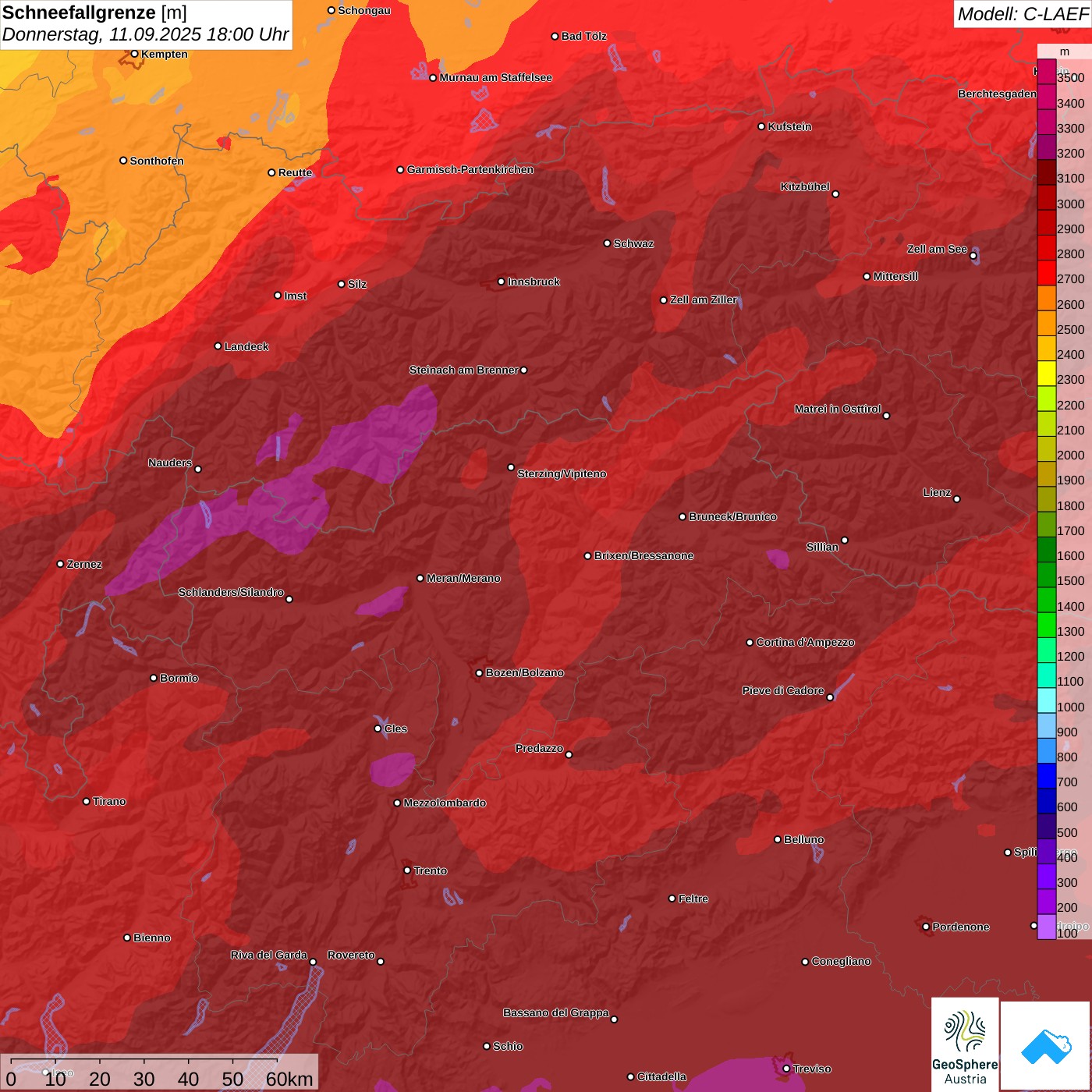Image resolution: width=1092 pixels, height=1092 pixels.
Task: Click the 1000 value in the legend
Action: click(x=1070, y=707)
